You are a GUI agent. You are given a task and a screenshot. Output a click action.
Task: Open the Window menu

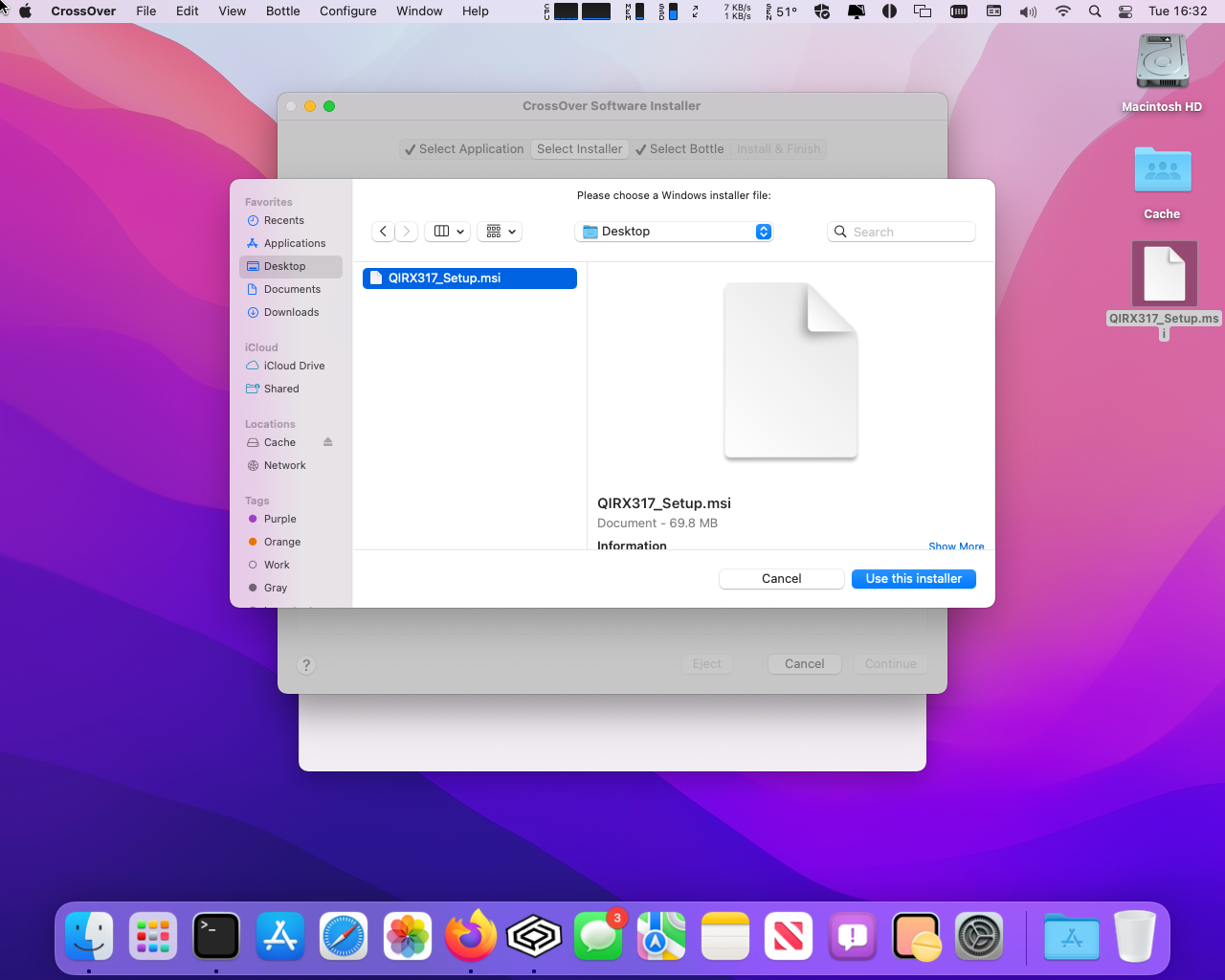click(x=419, y=11)
